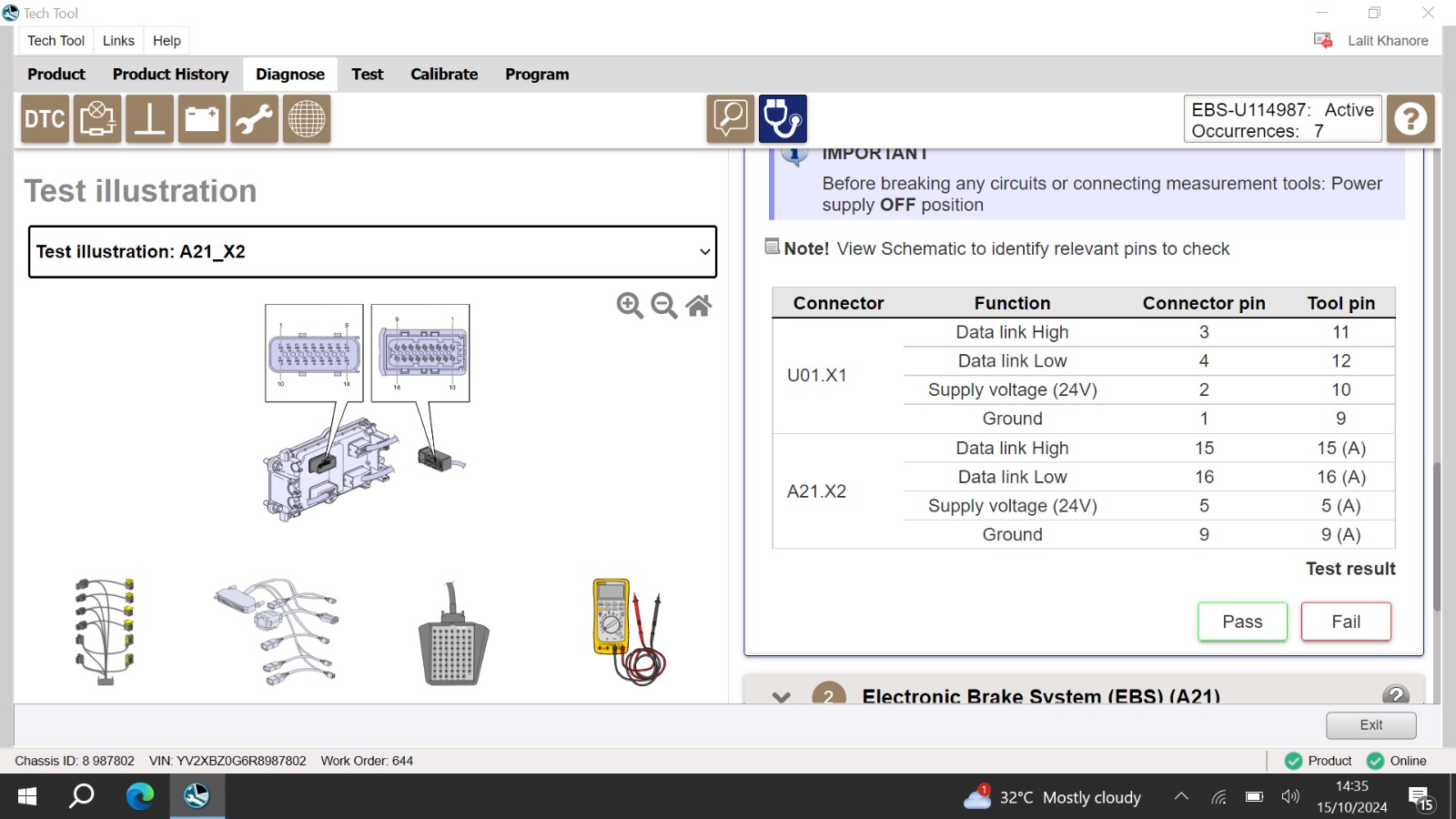Select the ground measurement toolbar icon
This screenshot has width=1456, height=819.
tap(149, 119)
